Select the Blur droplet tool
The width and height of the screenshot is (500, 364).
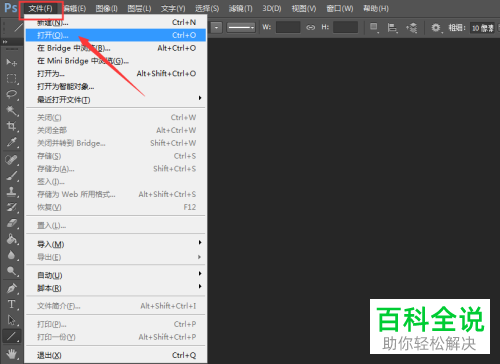(12, 255)
